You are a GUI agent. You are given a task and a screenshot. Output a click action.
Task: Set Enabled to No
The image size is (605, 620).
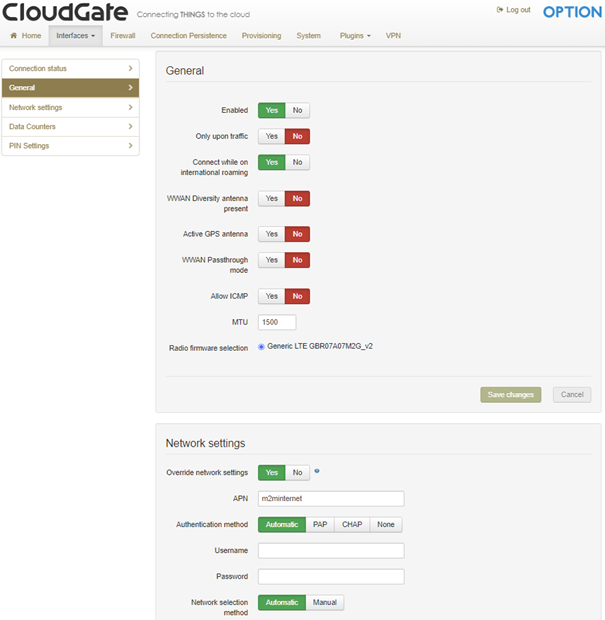pos(297,110)
